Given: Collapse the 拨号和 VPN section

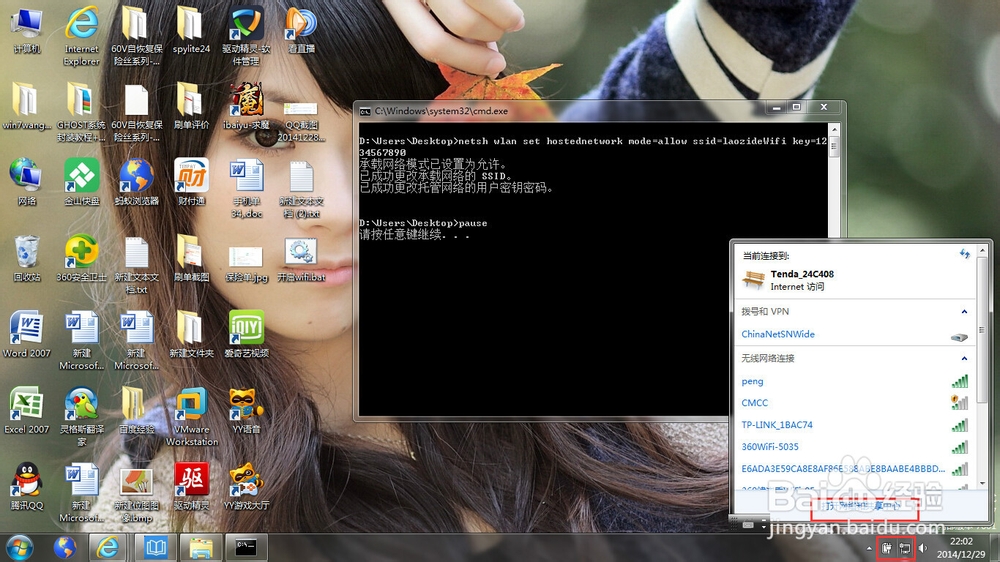Looking at the screenshot, I should click(x=964, y=311).
